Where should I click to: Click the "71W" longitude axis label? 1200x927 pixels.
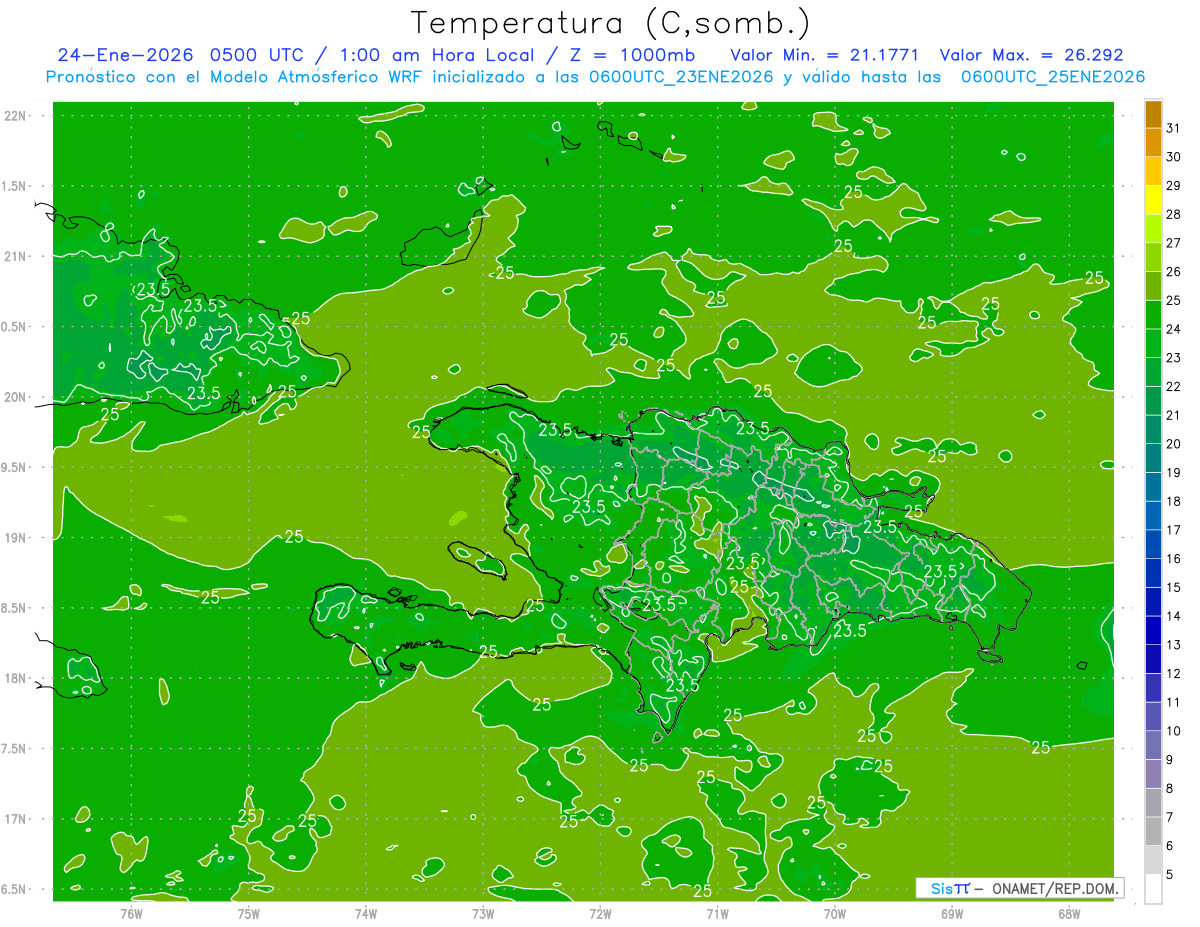coord(717,914)
